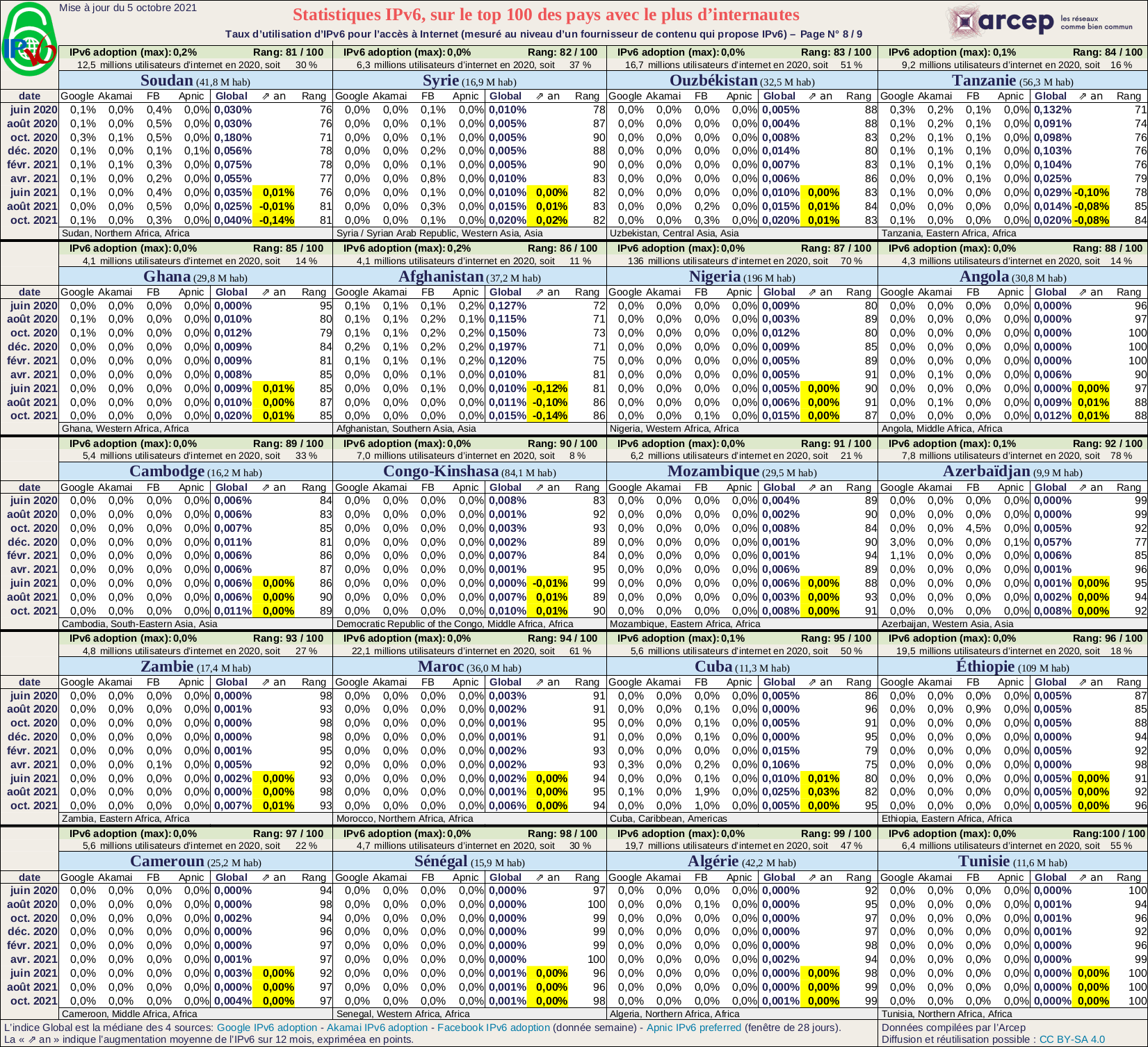Click Cuba's FB value 1,9%

point(706,792)
